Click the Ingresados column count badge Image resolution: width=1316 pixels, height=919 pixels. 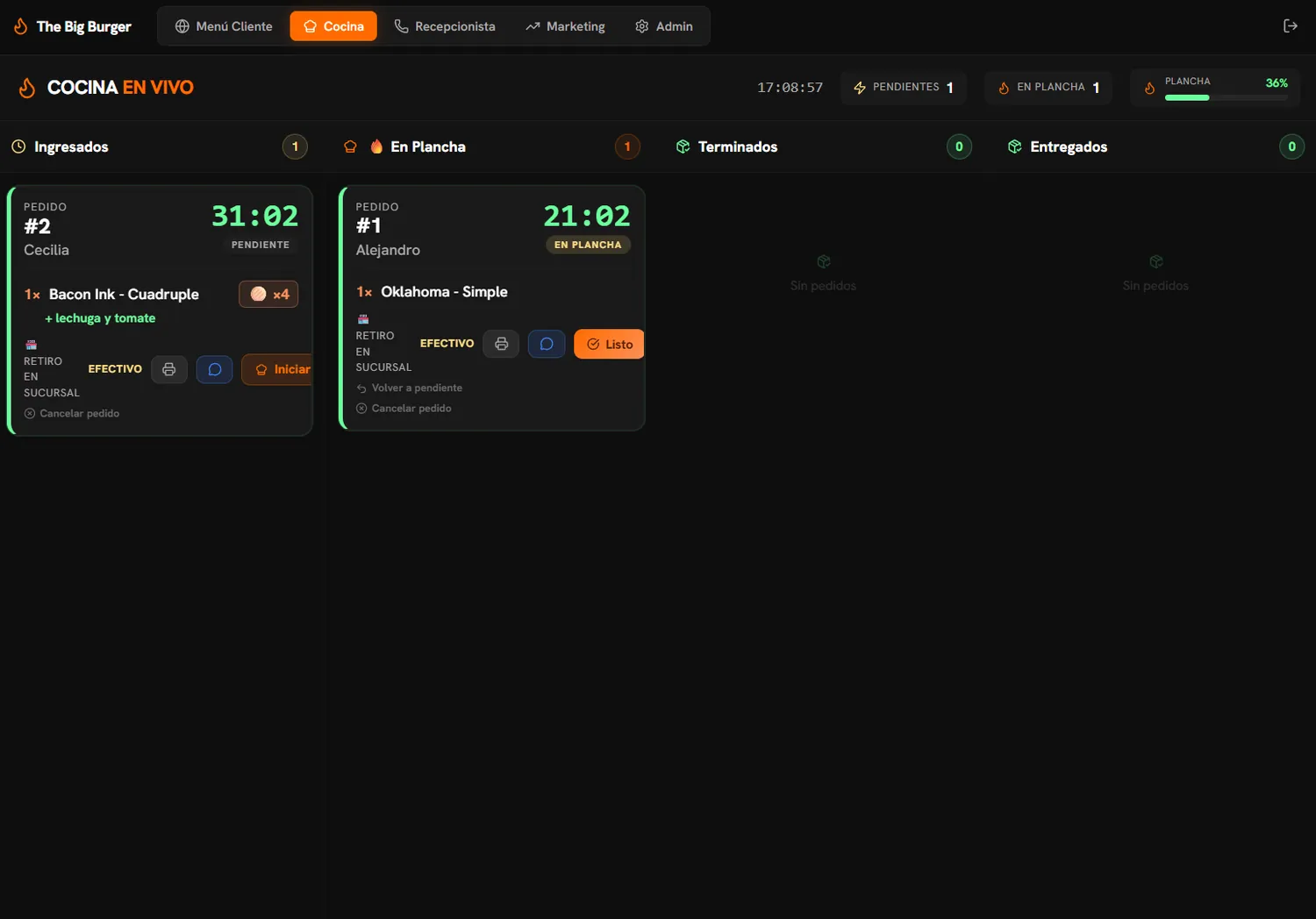[x=295, y=146]
